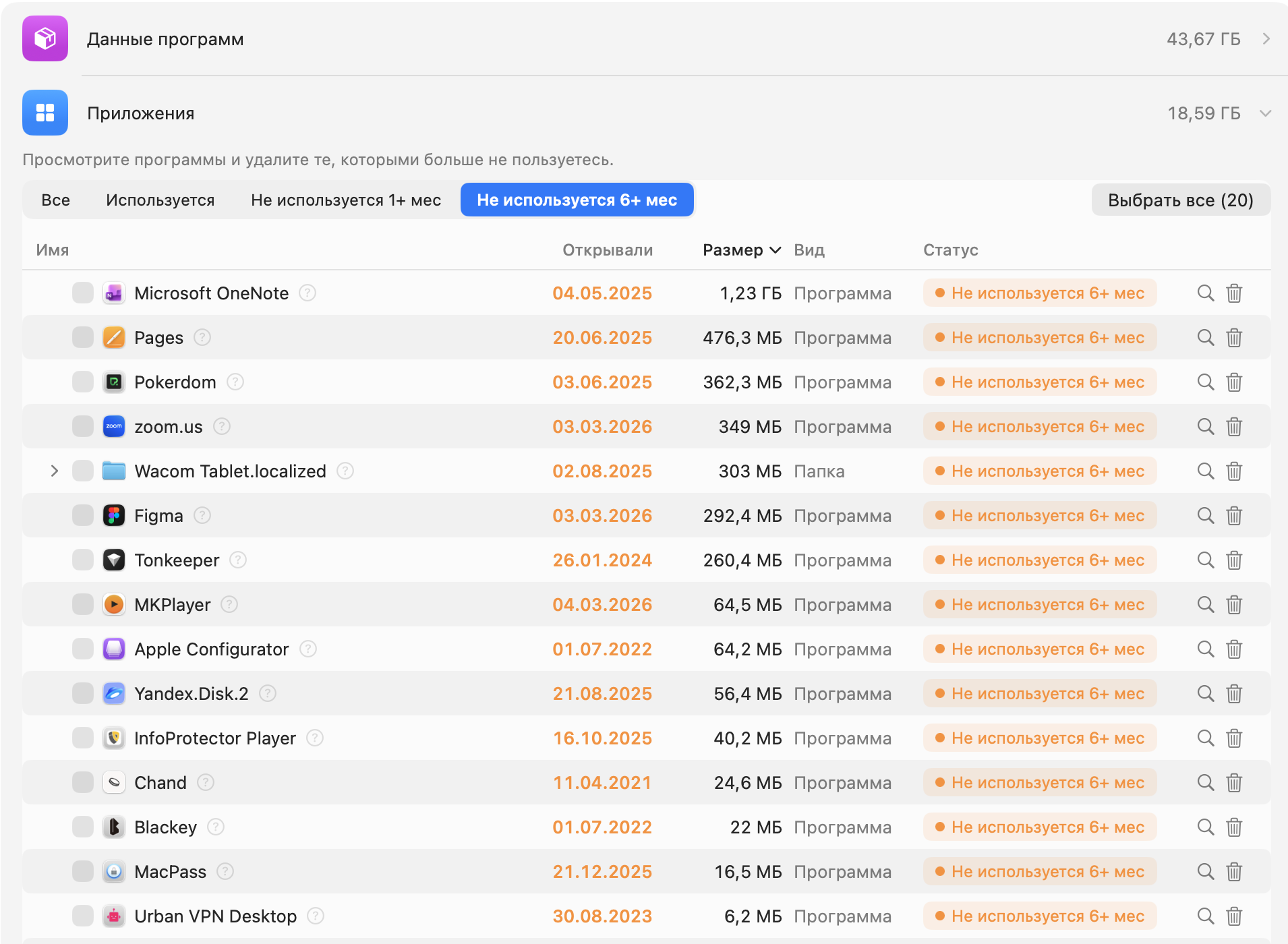Image resolution: width=1288 pixels, height=944 pixels.
Task: Select the Urban VPN Desktop row name
Action: [216, 916]
